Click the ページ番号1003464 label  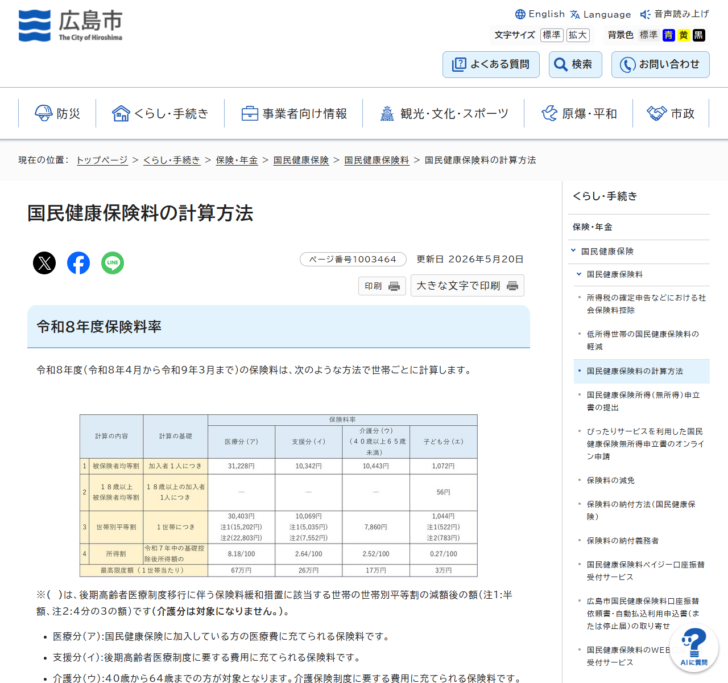coord(353,259)
